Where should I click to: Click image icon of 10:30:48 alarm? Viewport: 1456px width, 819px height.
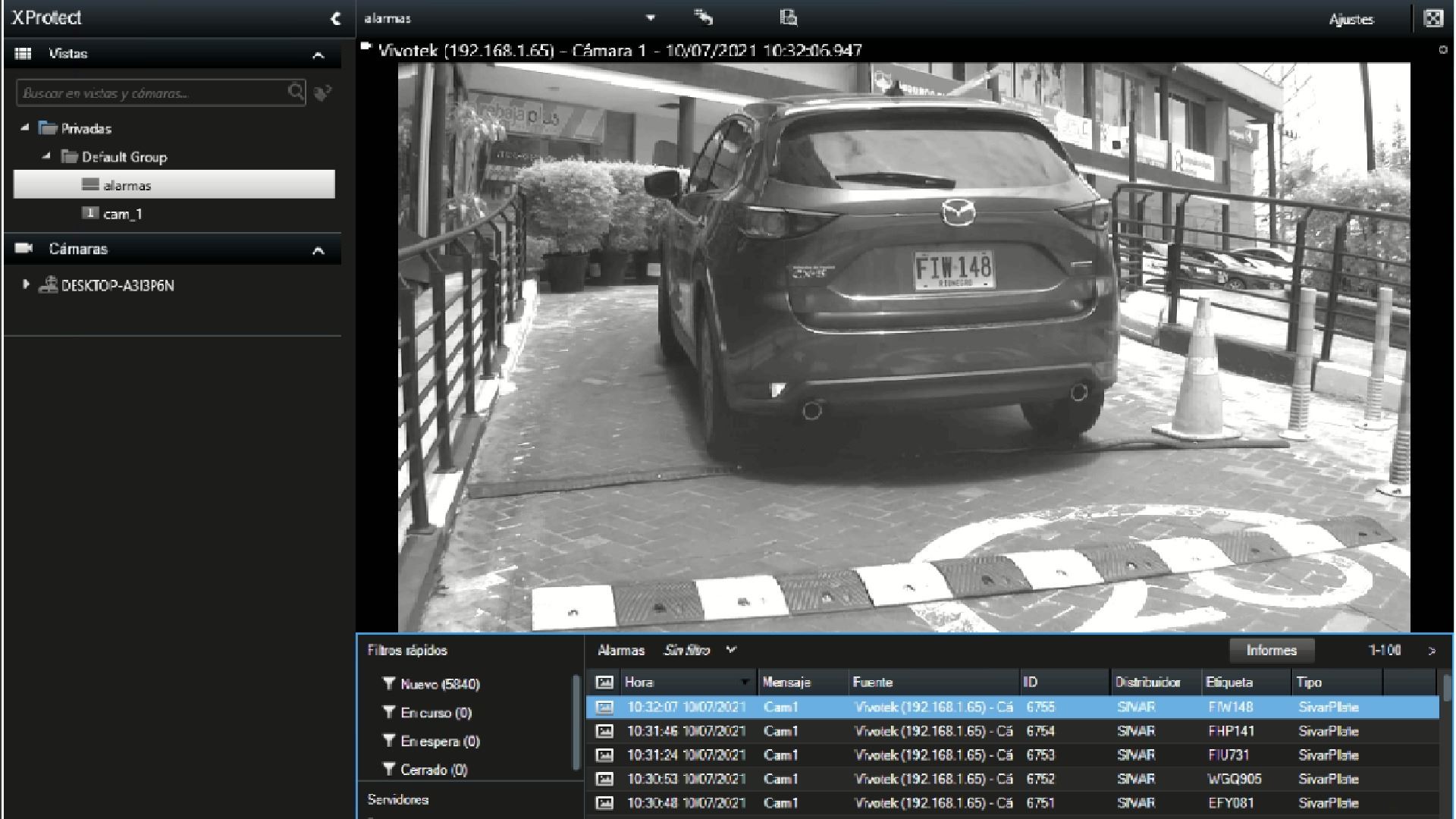(604, 802)
